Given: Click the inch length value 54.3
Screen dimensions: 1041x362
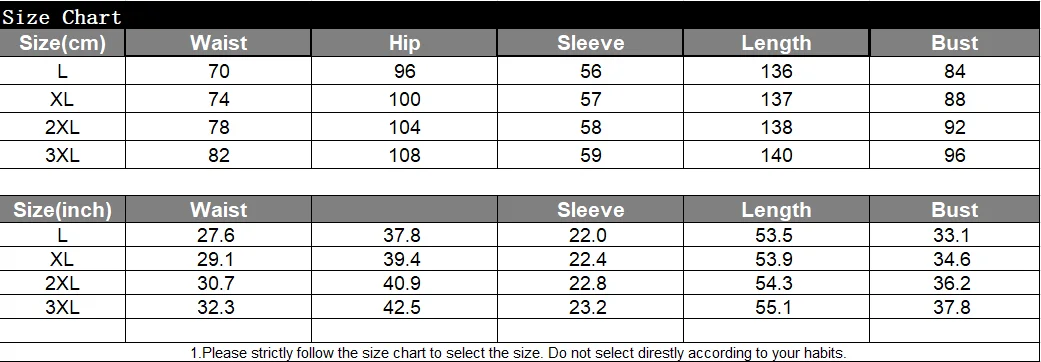Looking at the screenshot, I should [x=776, y=284].
